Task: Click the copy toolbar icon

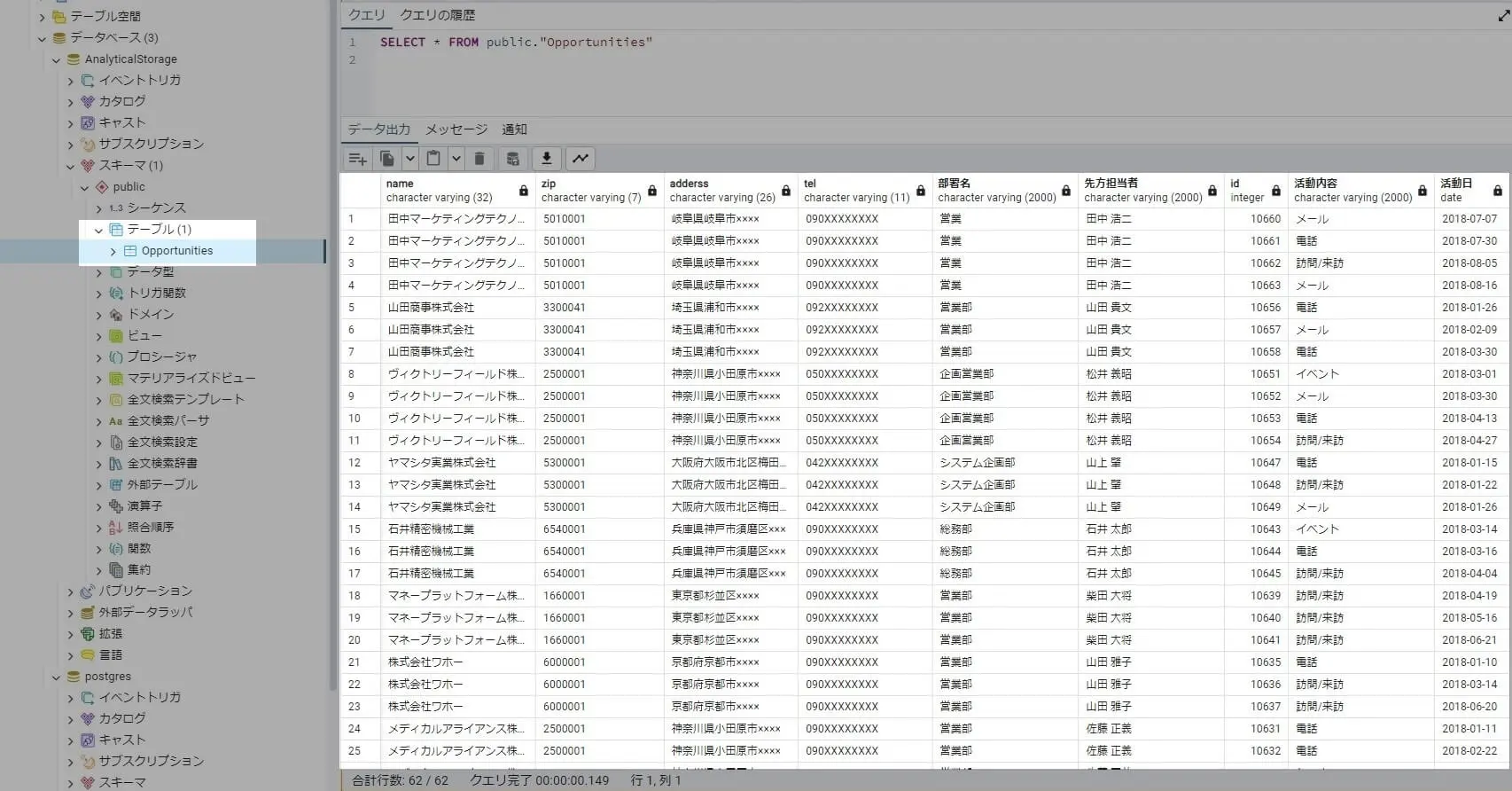Action: (x=387, y=159)
